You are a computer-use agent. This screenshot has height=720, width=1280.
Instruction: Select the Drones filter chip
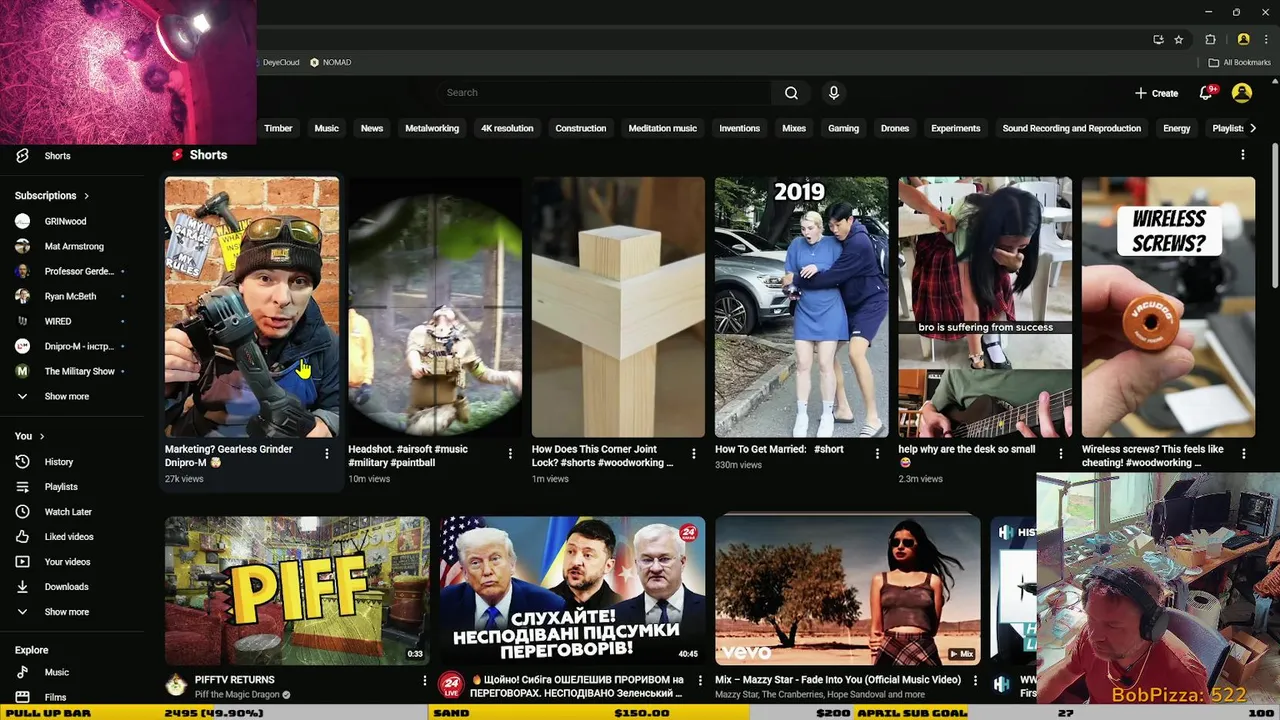[x=895, y=128]
